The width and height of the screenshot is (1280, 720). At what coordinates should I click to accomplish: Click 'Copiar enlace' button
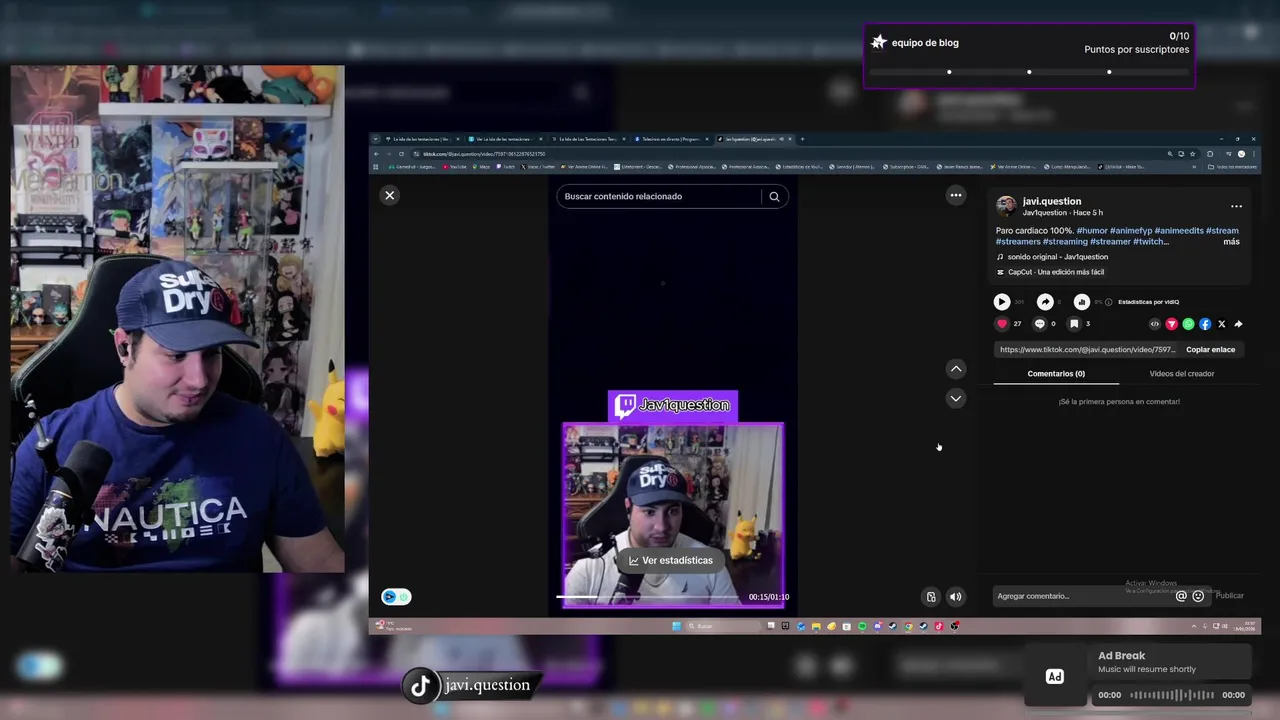pos(1210,350)
